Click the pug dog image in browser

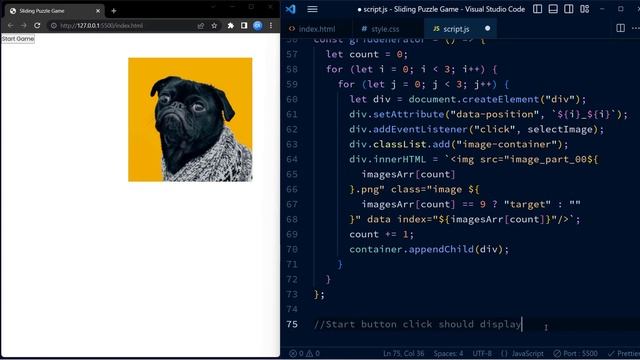(x=190, y=120)
